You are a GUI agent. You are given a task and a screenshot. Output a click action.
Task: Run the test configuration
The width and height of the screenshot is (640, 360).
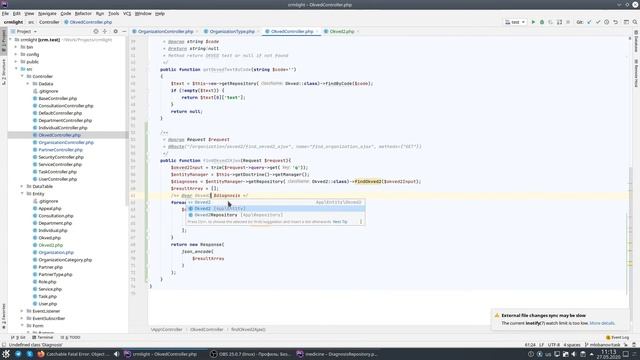click(x=533, y=22)
